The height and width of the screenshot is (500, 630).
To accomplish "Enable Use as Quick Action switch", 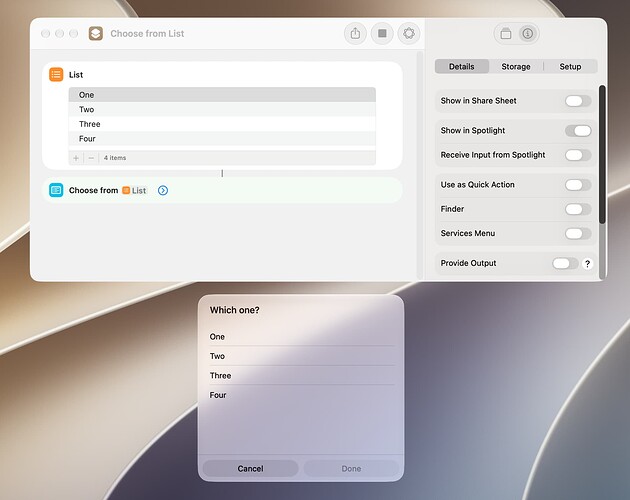I will [x=578, y=185].
